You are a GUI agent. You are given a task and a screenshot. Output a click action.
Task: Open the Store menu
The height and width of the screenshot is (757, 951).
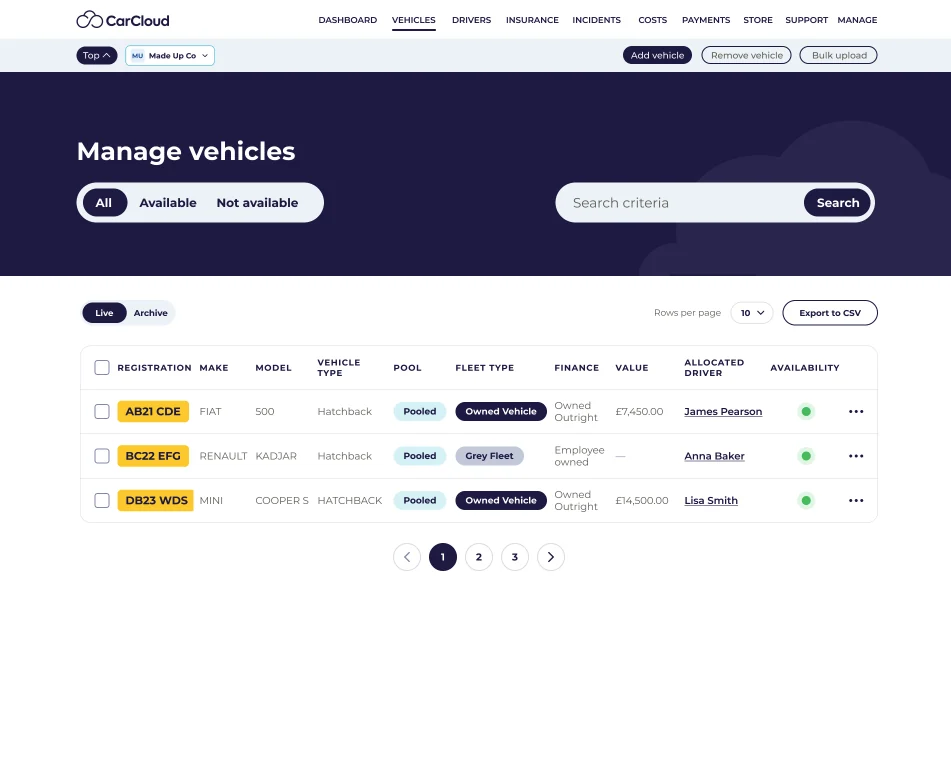pyautogui.click(x=758, y=20)
